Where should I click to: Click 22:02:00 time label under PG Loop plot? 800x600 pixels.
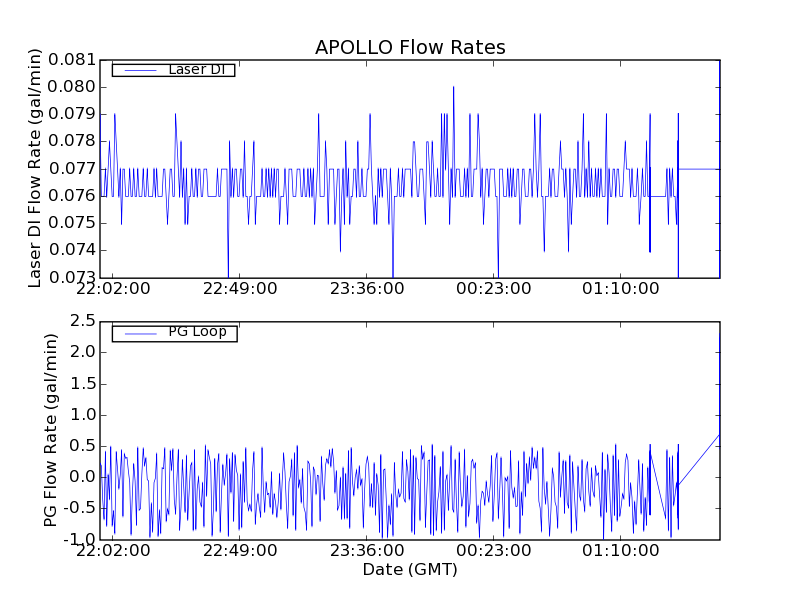[x=113, y=551]
